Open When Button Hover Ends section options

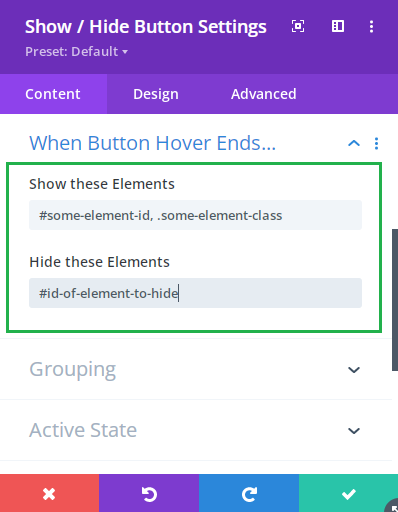click(376, 144)
